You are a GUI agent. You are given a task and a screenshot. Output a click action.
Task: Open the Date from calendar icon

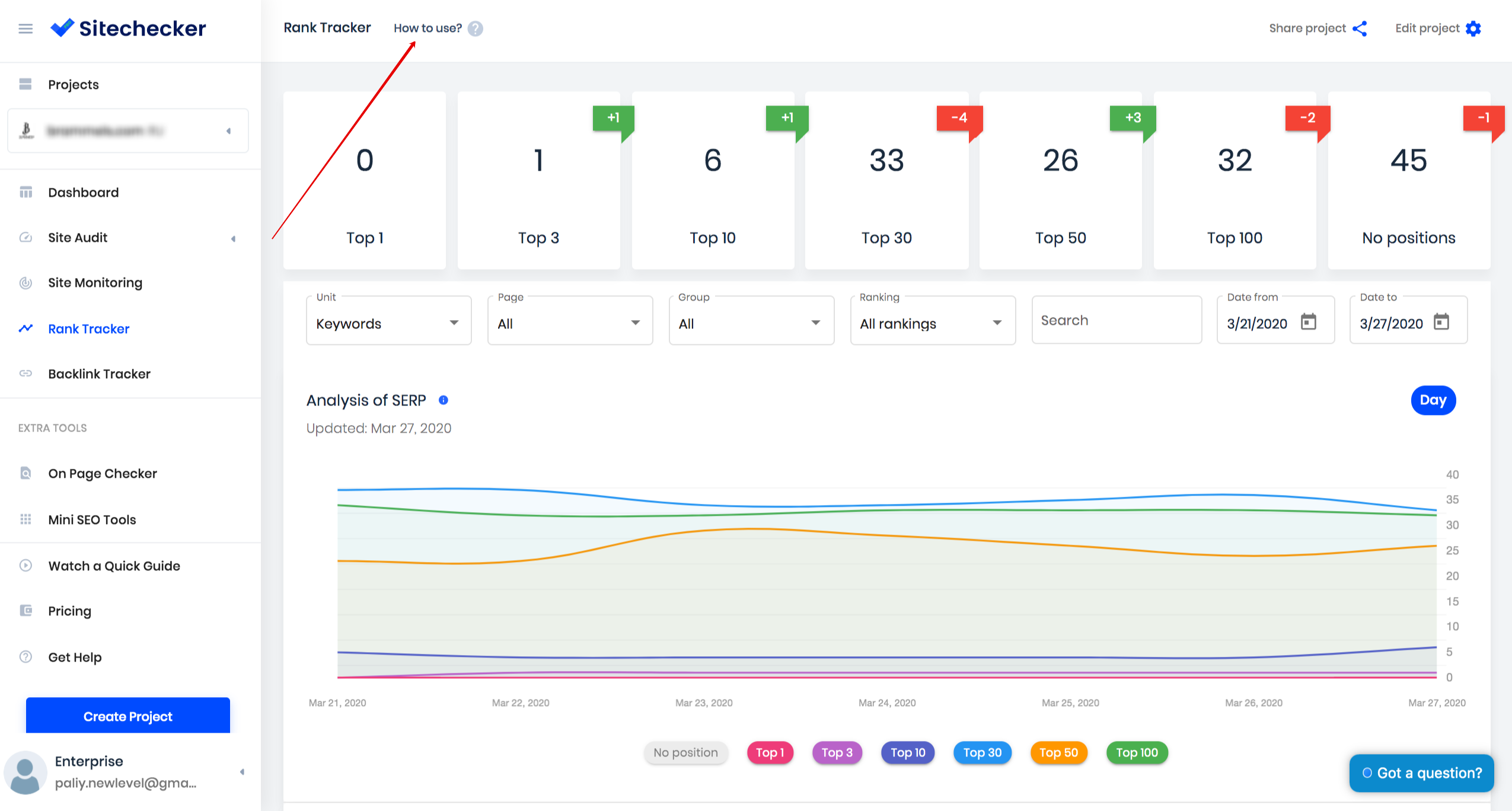1308,321
